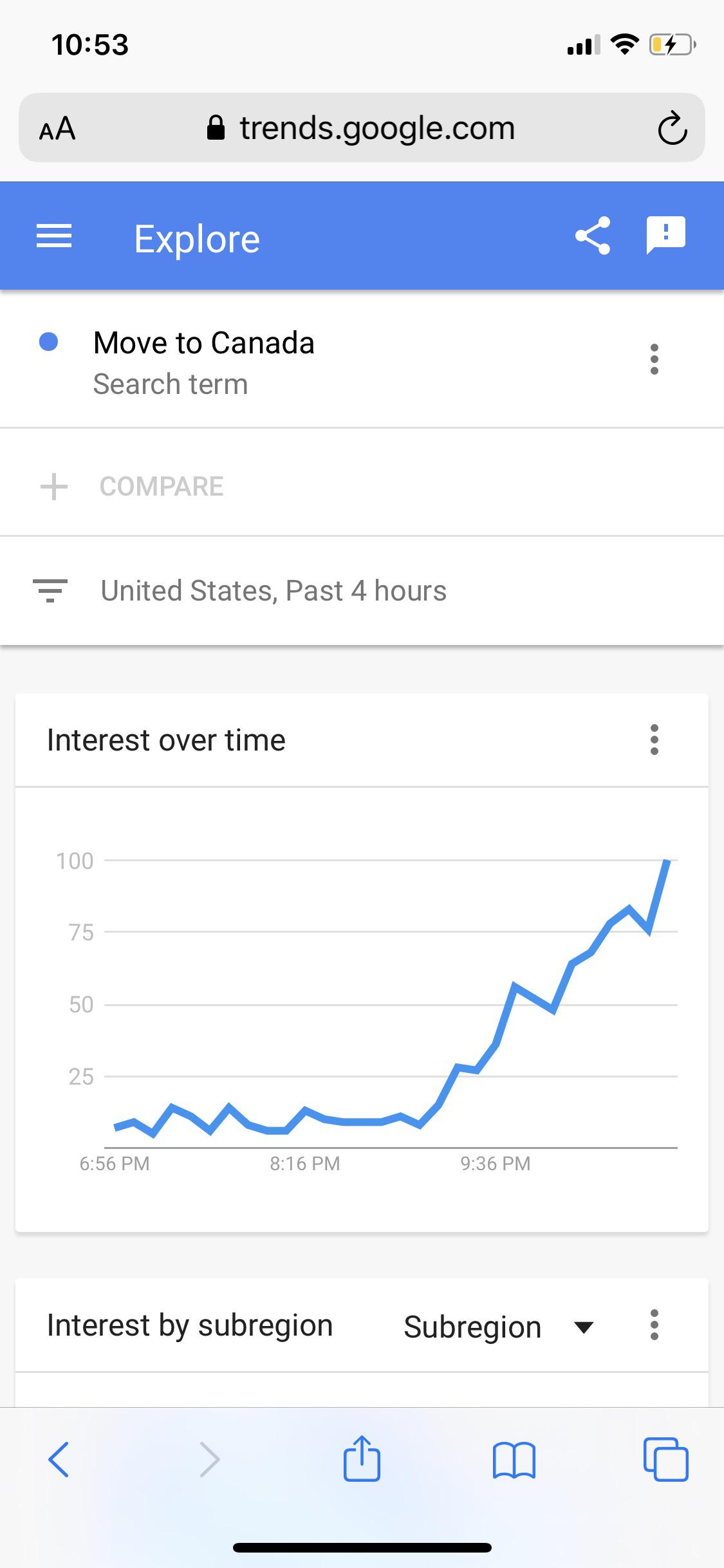
Task: Show open Safari tabs
Action: 665,1459
